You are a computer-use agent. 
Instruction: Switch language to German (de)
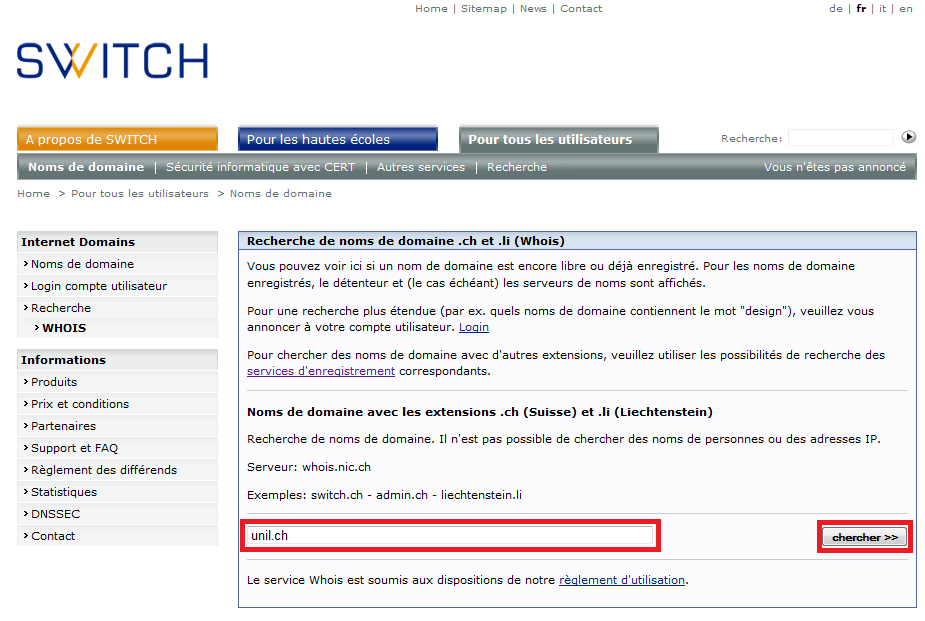pyautogui.click(x=836, y=9)
